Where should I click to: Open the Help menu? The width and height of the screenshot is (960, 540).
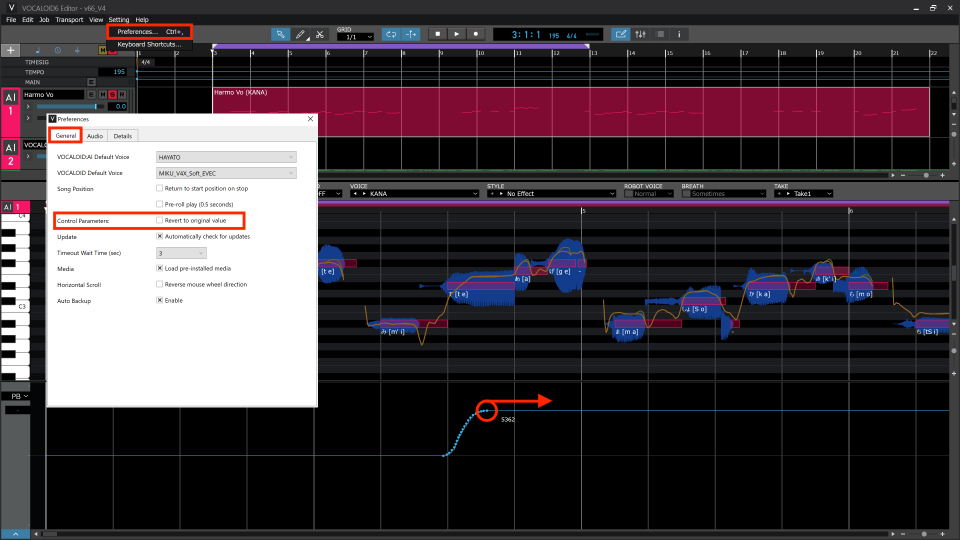click(x=142, y=20)
